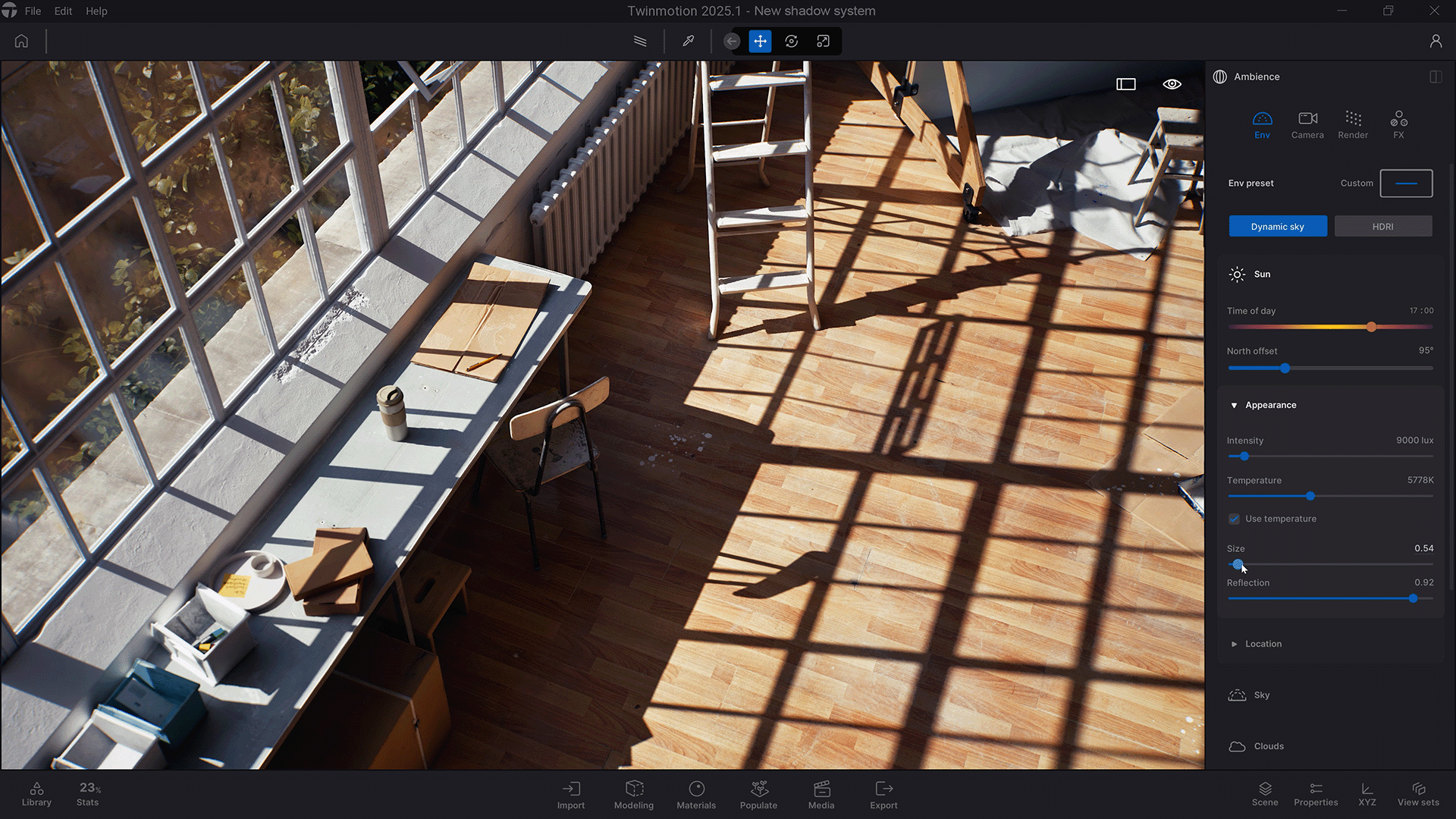Open the Import dock
The width and height of the screenshot is (1456, 819).
(571, 795)
